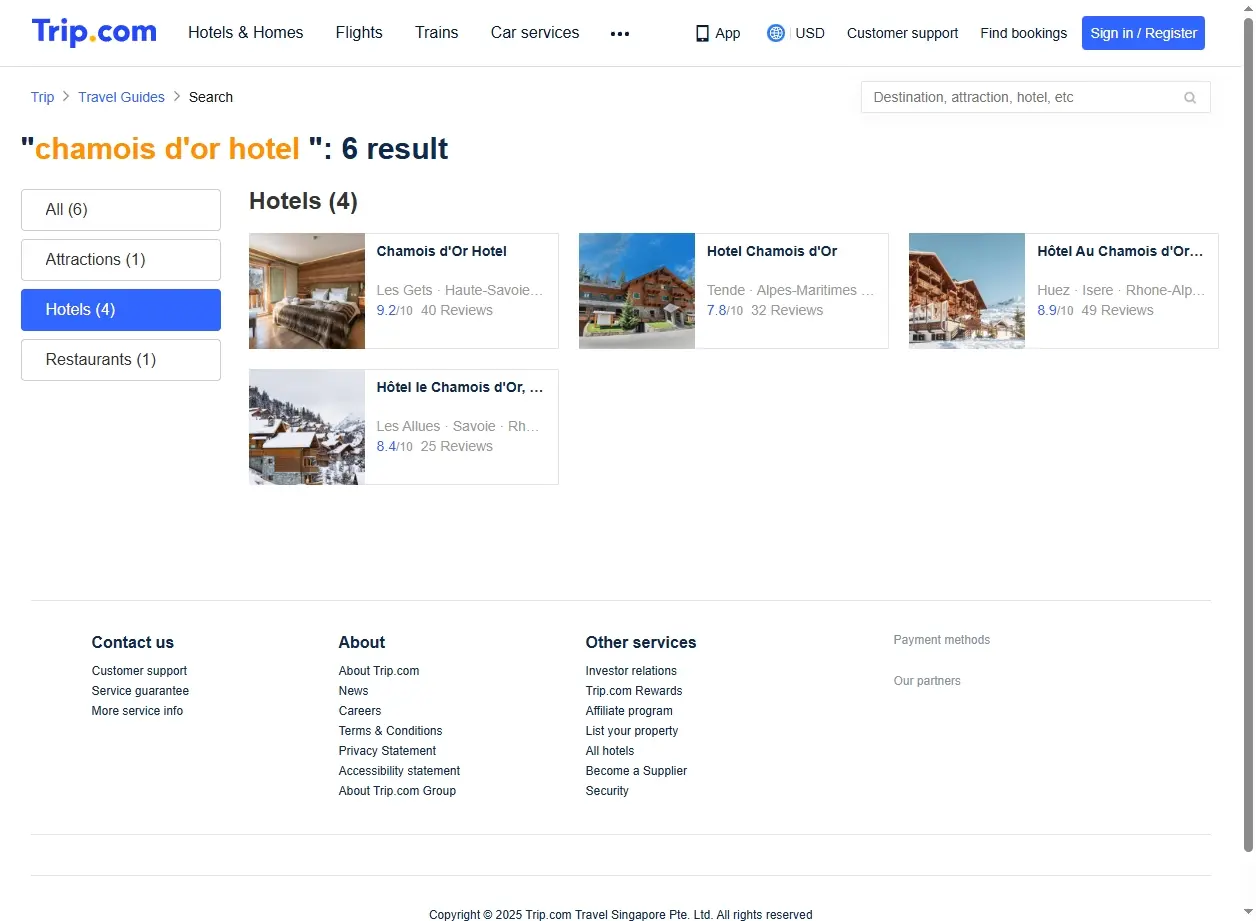
Task: Open Hotel Chamois d'Or Tende title
Action: point(772,251)
